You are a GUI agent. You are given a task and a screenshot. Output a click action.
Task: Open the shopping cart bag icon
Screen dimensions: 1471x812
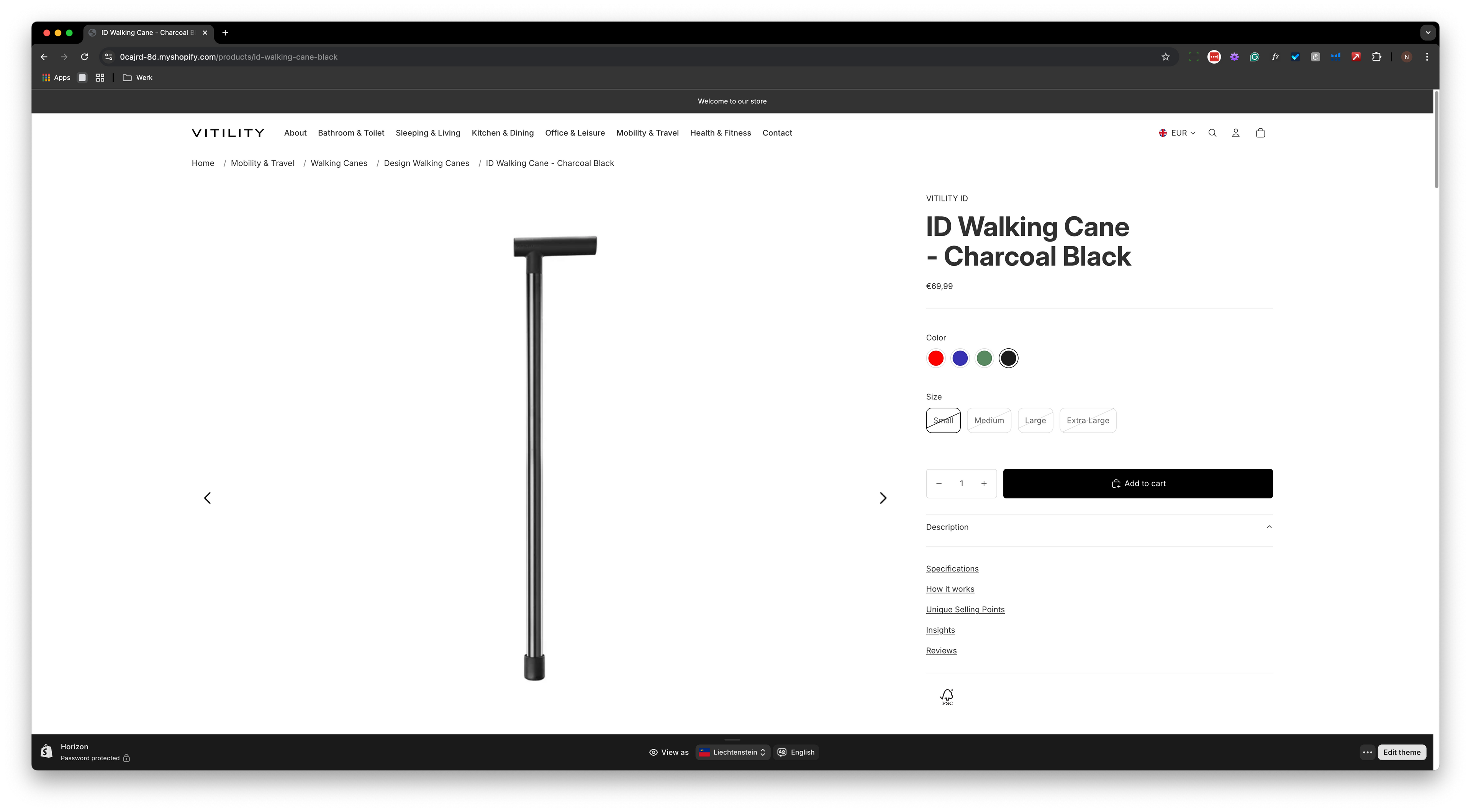pos(1260,133)
